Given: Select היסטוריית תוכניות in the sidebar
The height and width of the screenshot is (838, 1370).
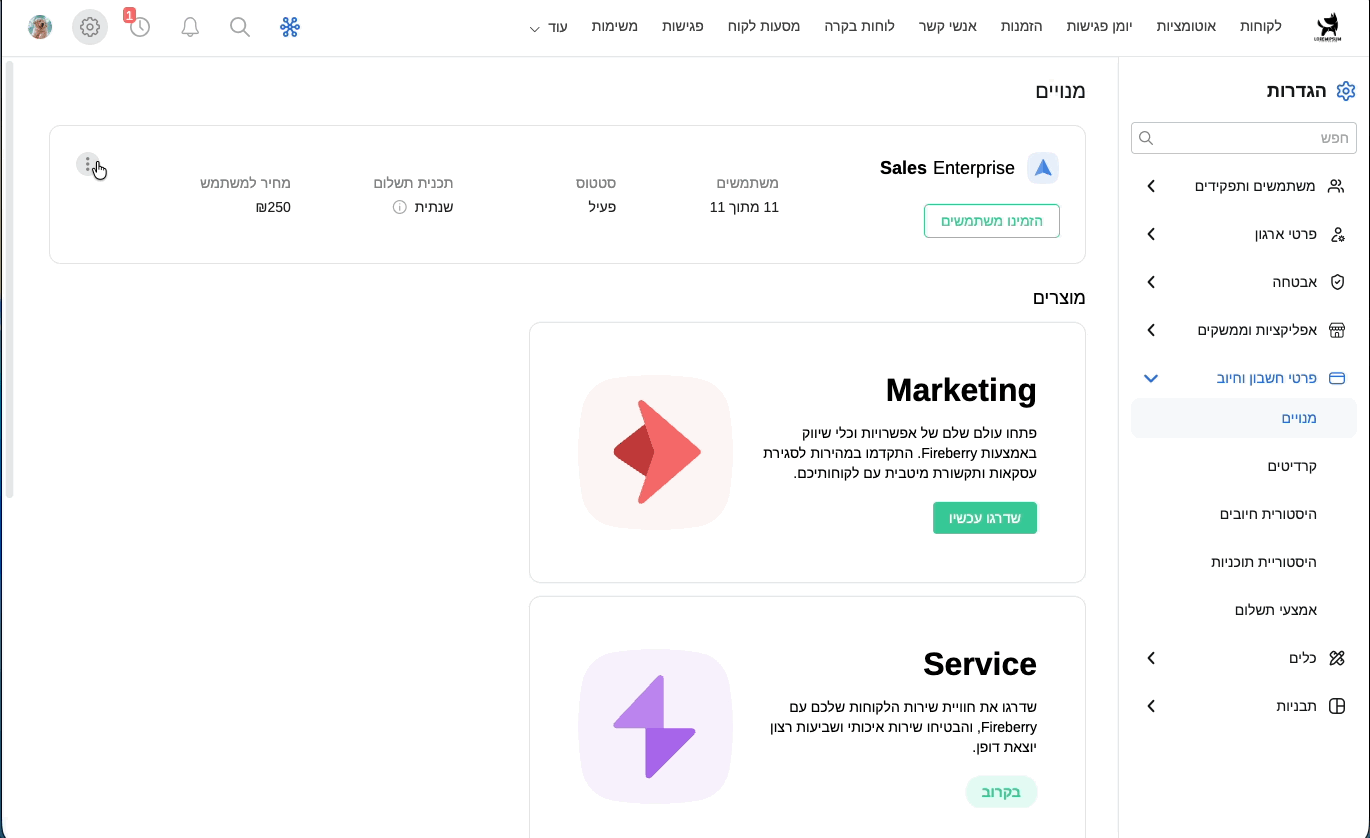Looking at the screenshot, I should 1264,562.
